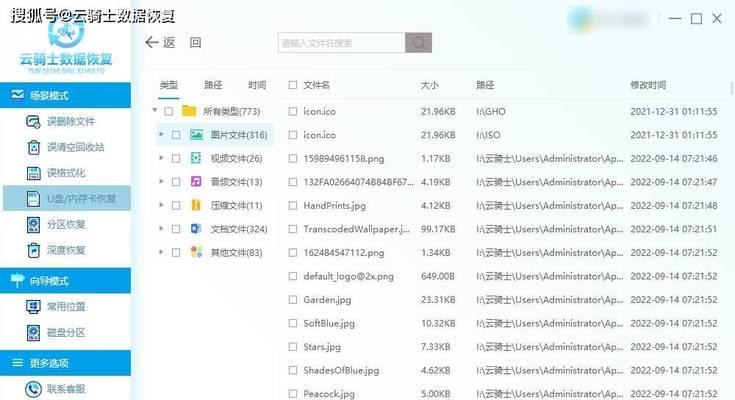Open the 场景模式 section label

click(x=49, y=96)
